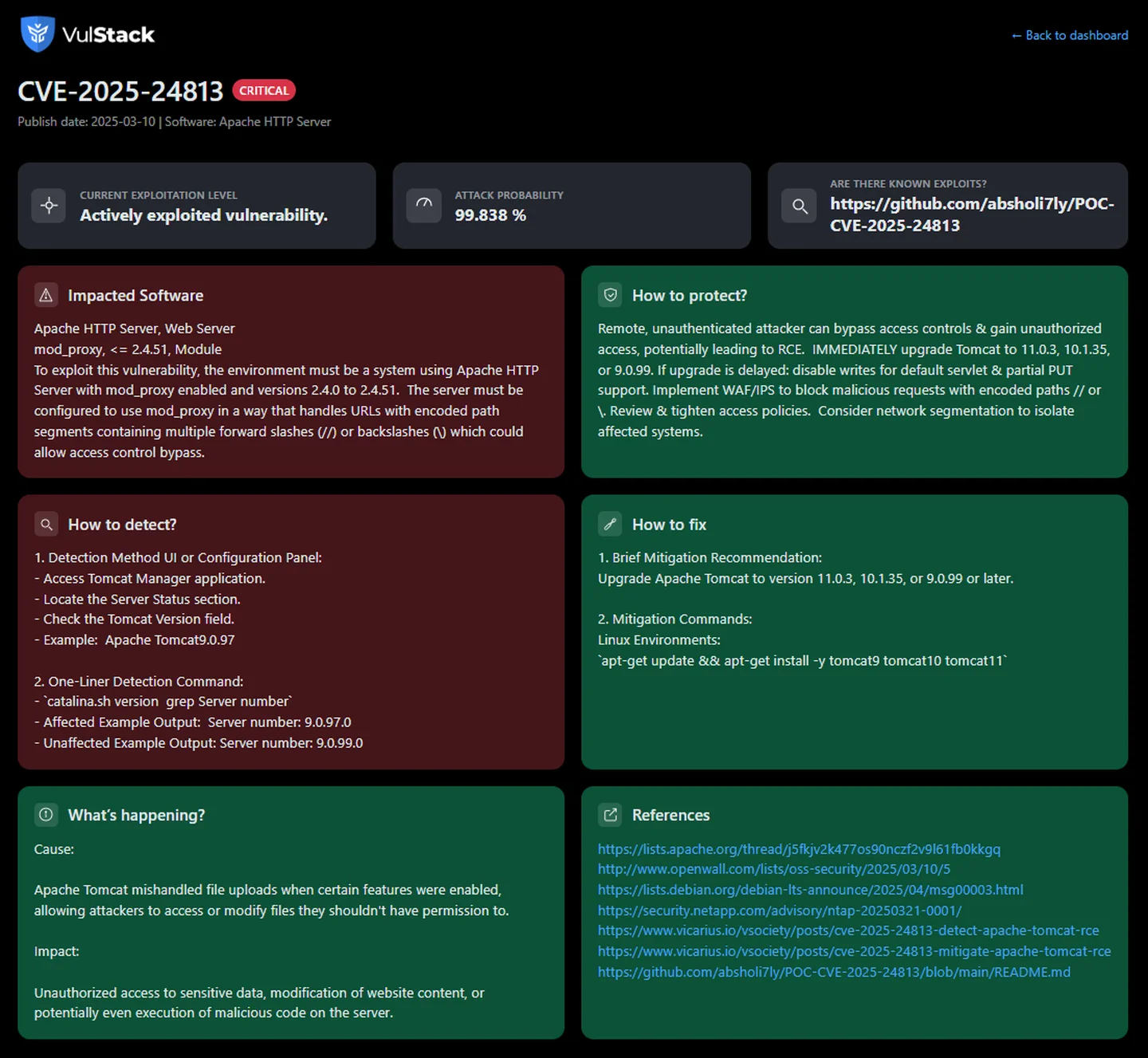The height and width of the screenshot is (1058, 1148).
Task: Go back to dashboard
Action: pos(1069,35)
